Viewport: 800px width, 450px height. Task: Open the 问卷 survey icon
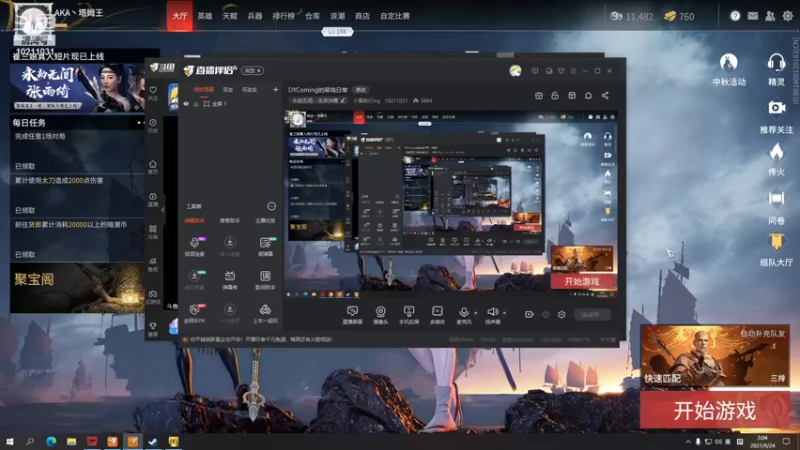coord(776,206)
